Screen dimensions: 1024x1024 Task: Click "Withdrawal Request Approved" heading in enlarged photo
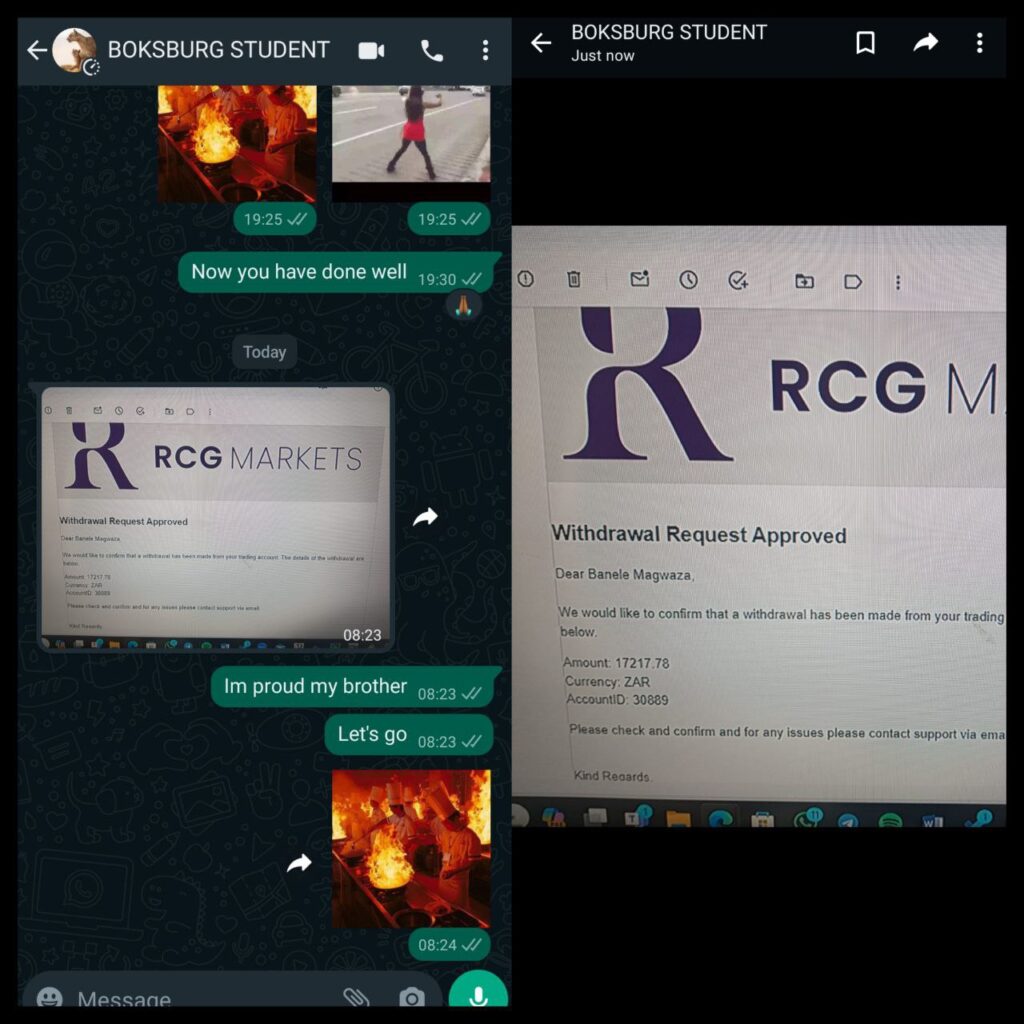(x=699, y=534)
